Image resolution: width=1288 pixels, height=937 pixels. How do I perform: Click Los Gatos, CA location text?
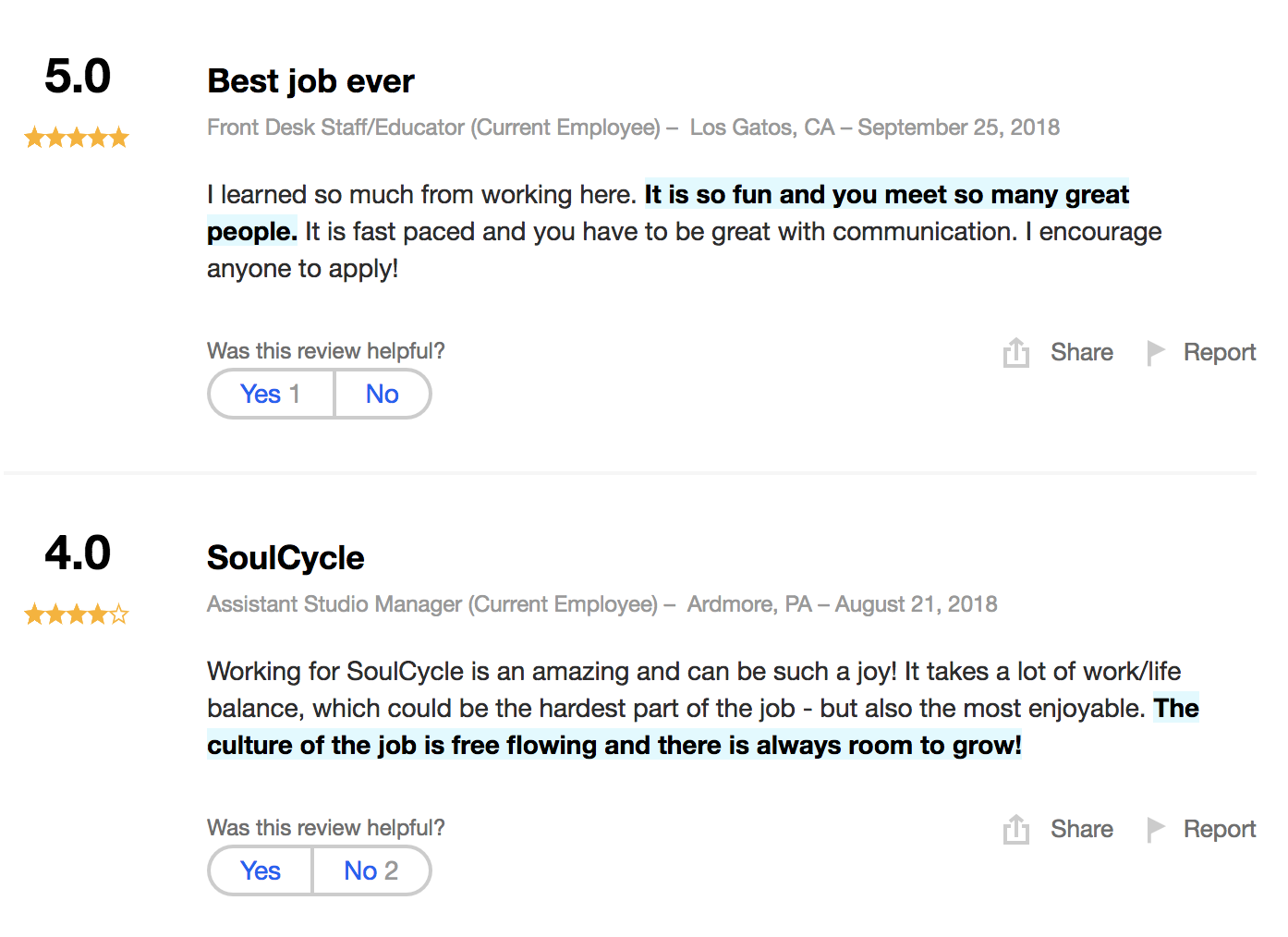tap(761, 128)
